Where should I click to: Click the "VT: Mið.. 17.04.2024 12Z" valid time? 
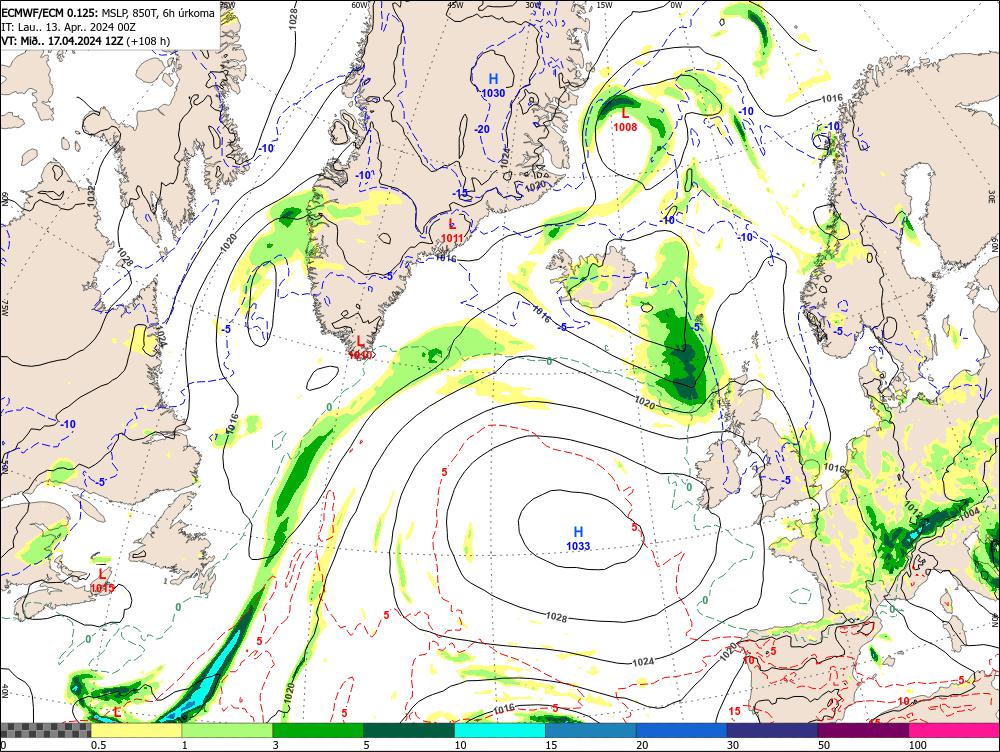point(62,41)
